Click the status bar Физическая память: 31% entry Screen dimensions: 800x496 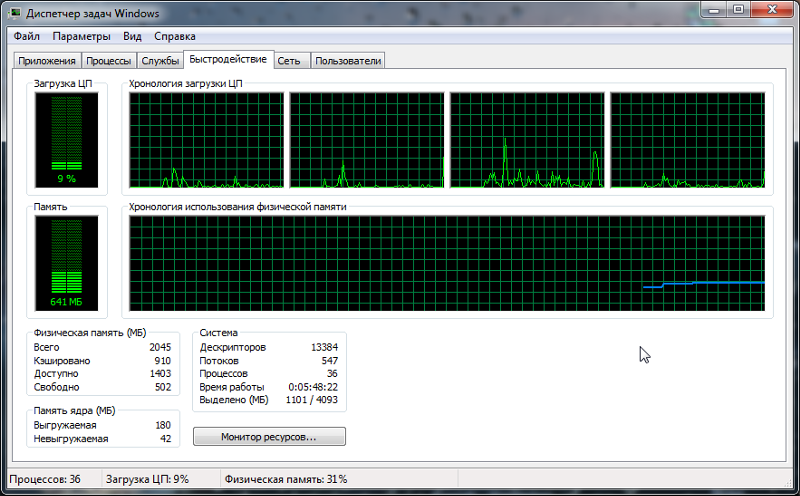[x=286, y=479]
